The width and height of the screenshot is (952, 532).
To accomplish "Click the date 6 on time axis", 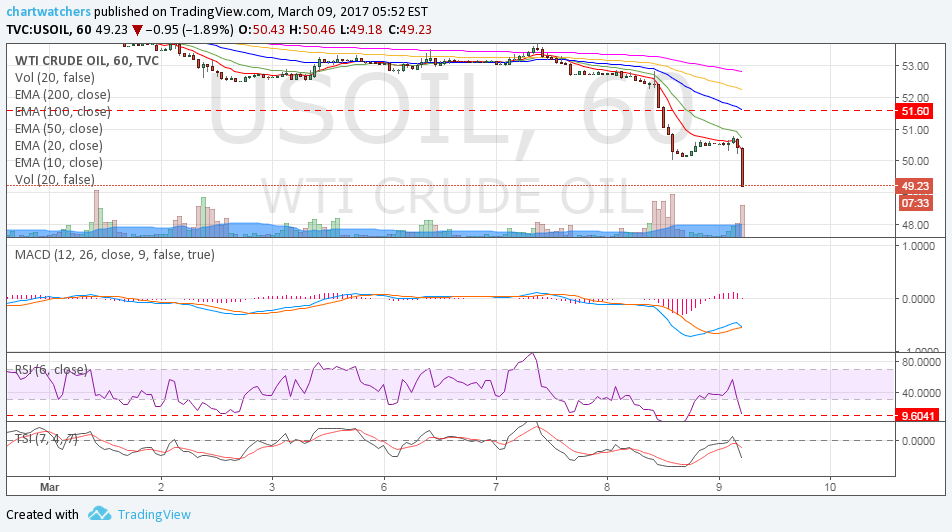I will point(384,487).
